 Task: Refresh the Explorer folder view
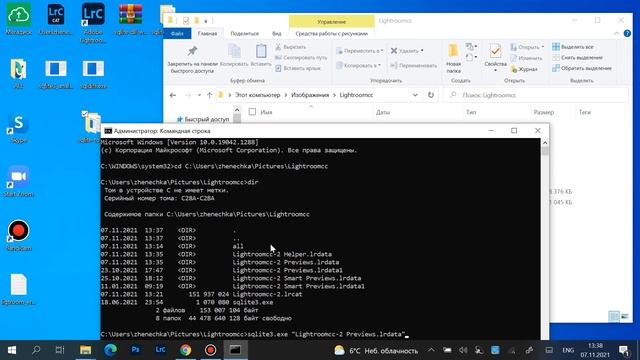(431, 95)
